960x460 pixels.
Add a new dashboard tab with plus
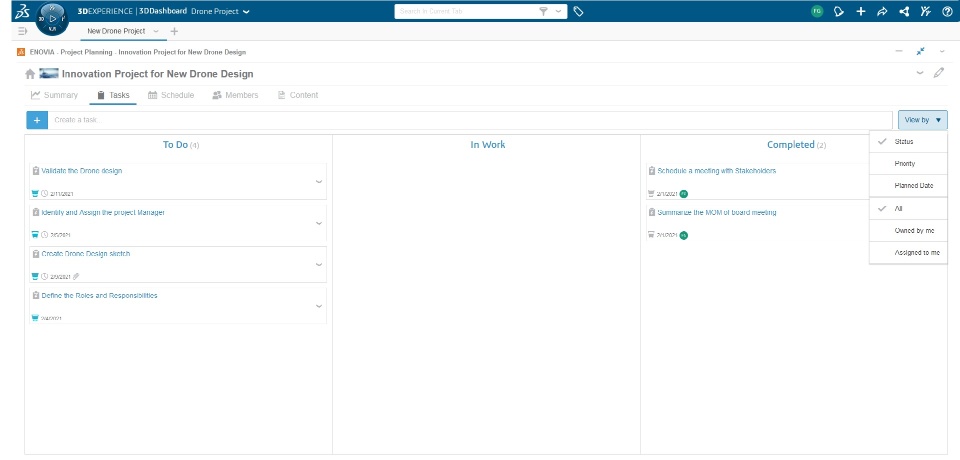tap(174, 31)
